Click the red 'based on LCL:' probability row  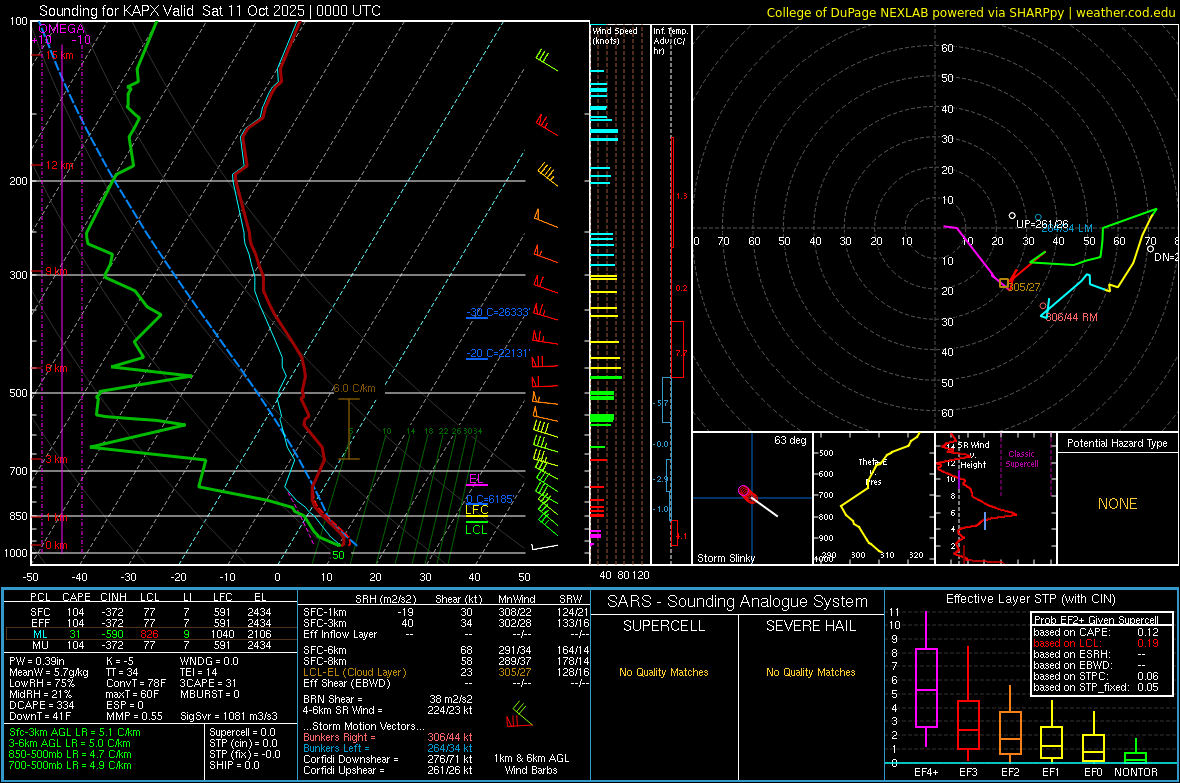(x=1096, y=643)
